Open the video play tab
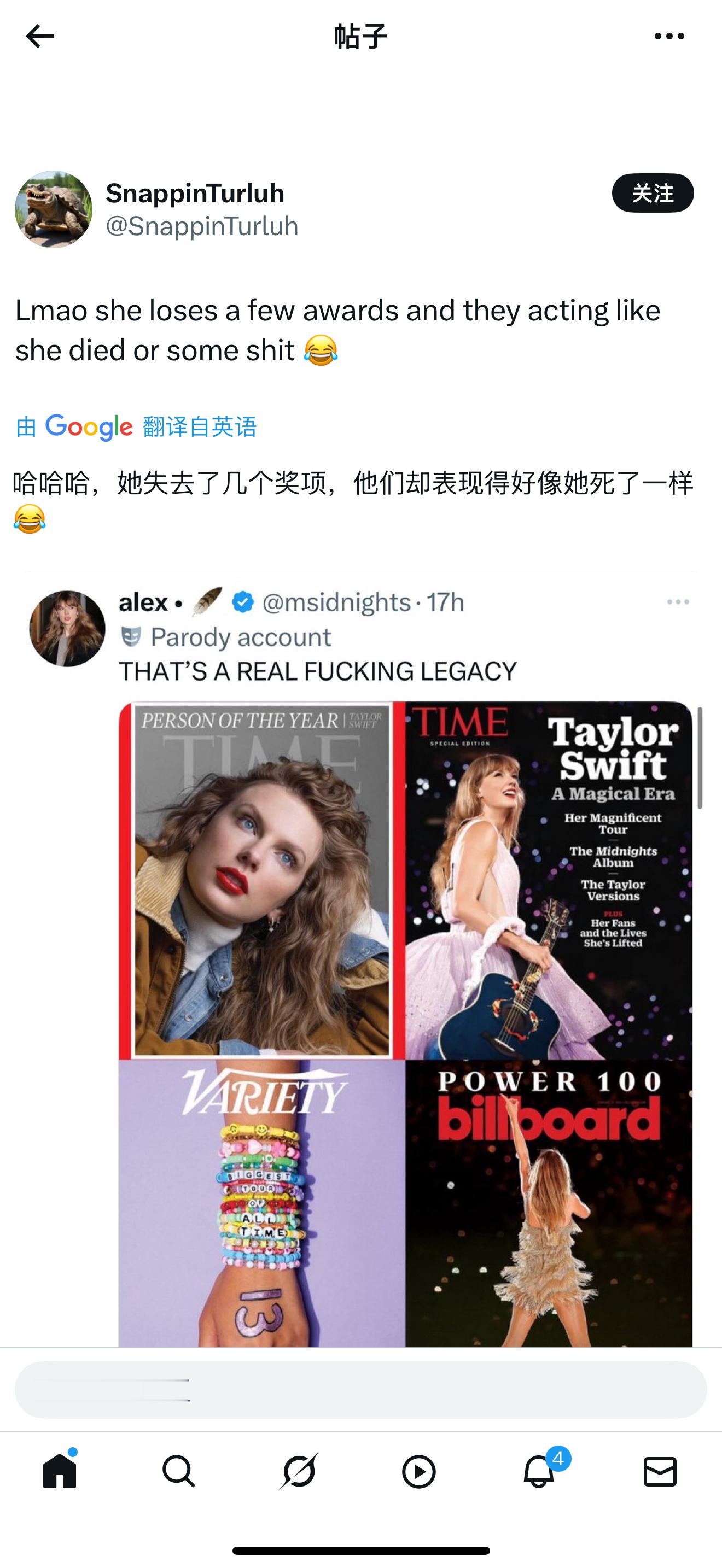 pyautogui.click(x=419, y=1472)
